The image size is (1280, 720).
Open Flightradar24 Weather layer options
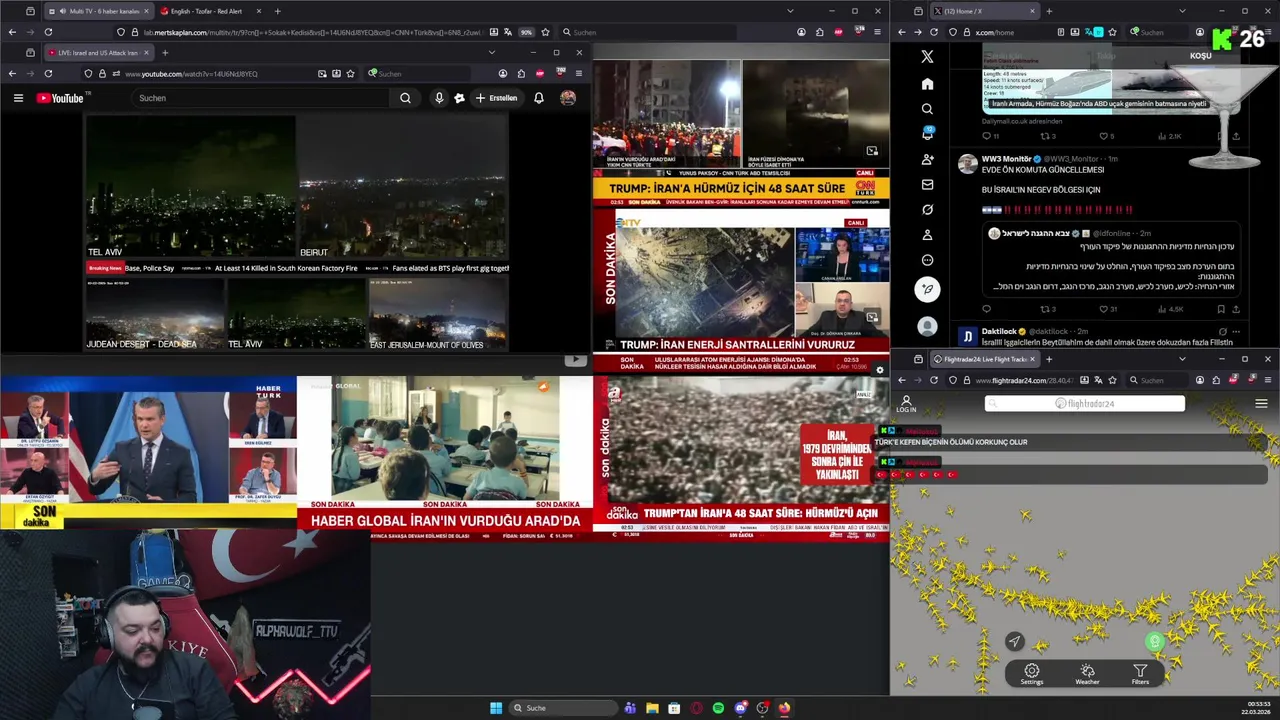pos(1087,675)
